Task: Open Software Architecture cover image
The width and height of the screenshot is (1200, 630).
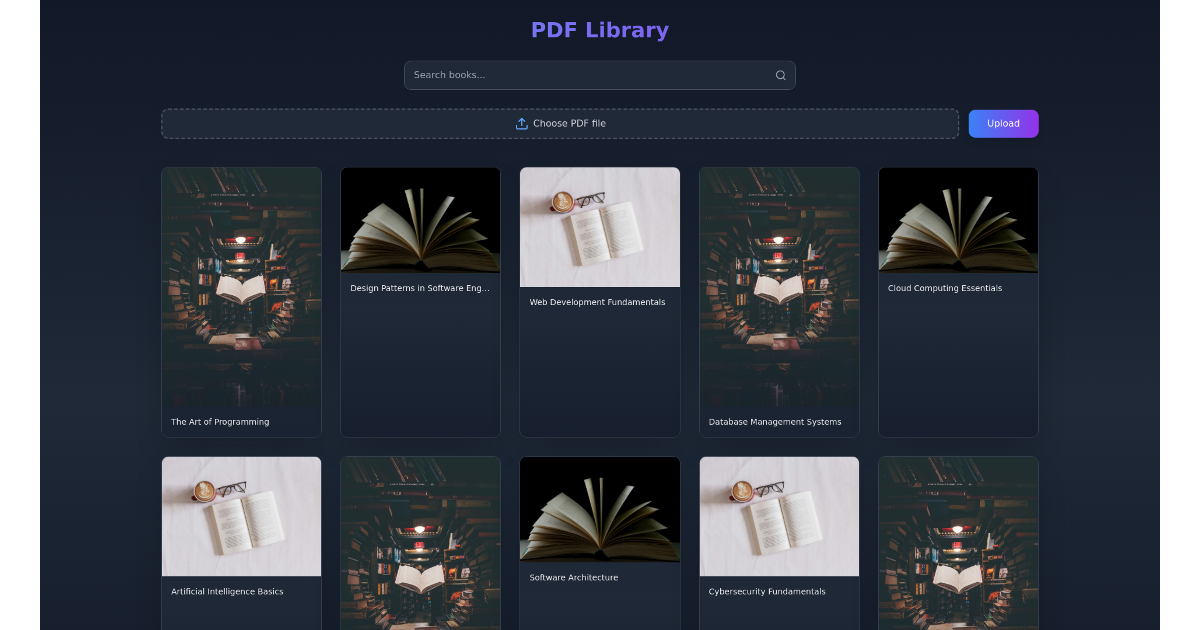Action: (x=600, y=509)
